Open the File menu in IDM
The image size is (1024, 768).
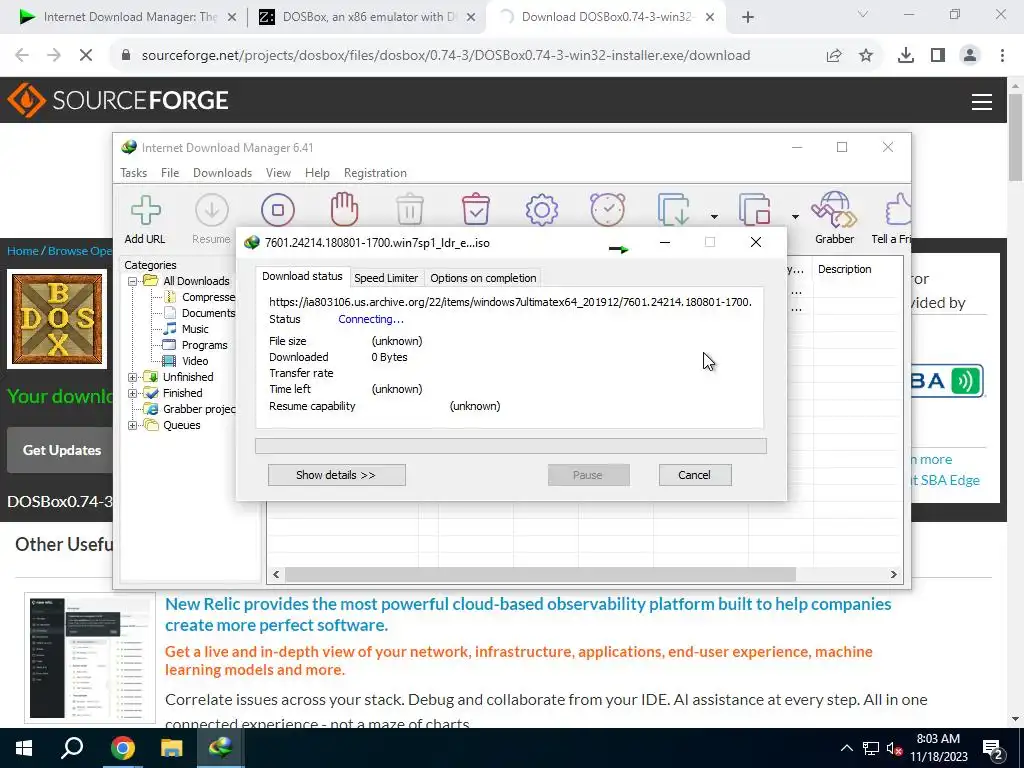[x=170, y=173]
